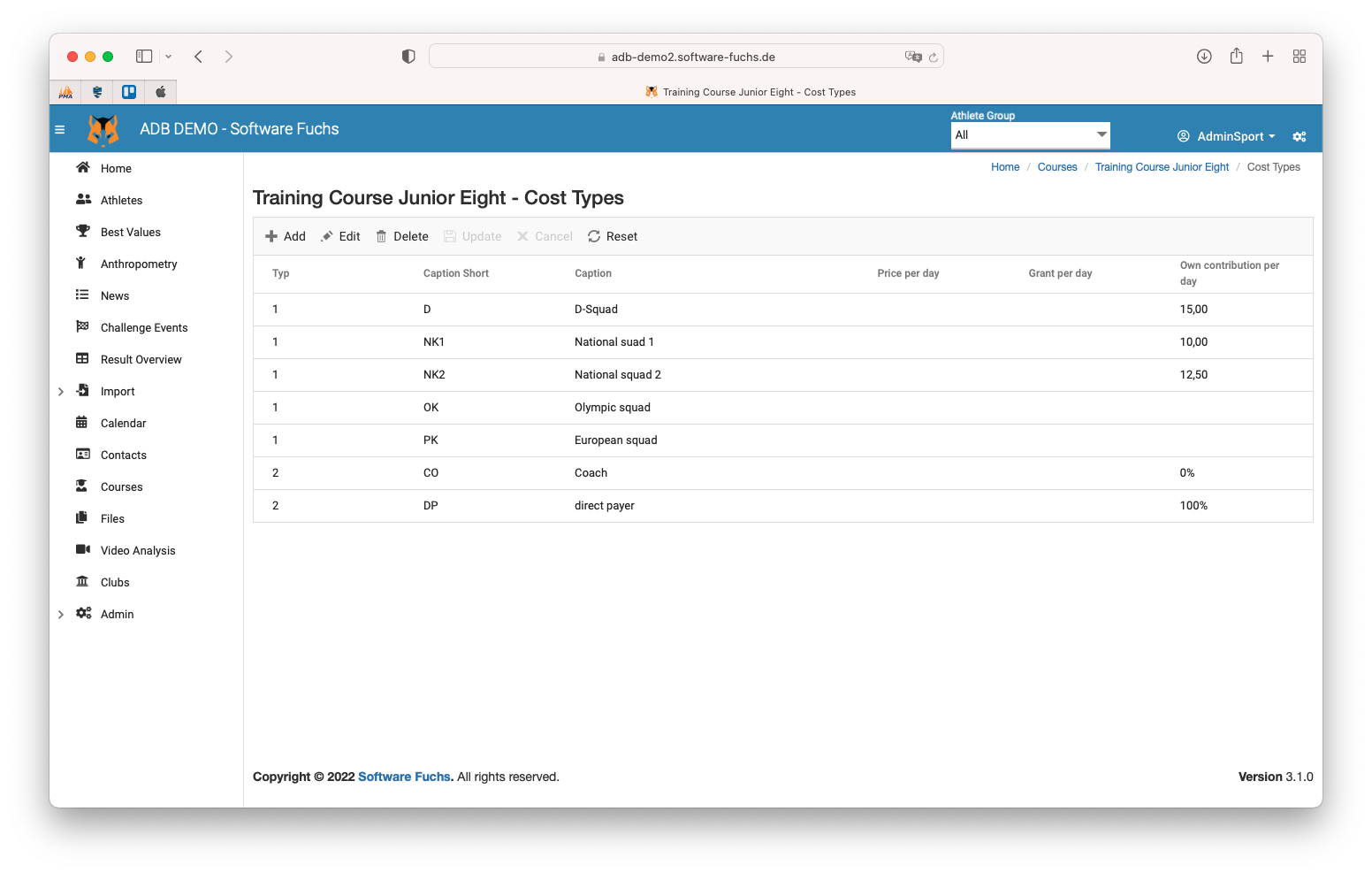1372x873 pixels.
Task: Select the European squad row
Action: pyautogui.click(x=782, y=440)
